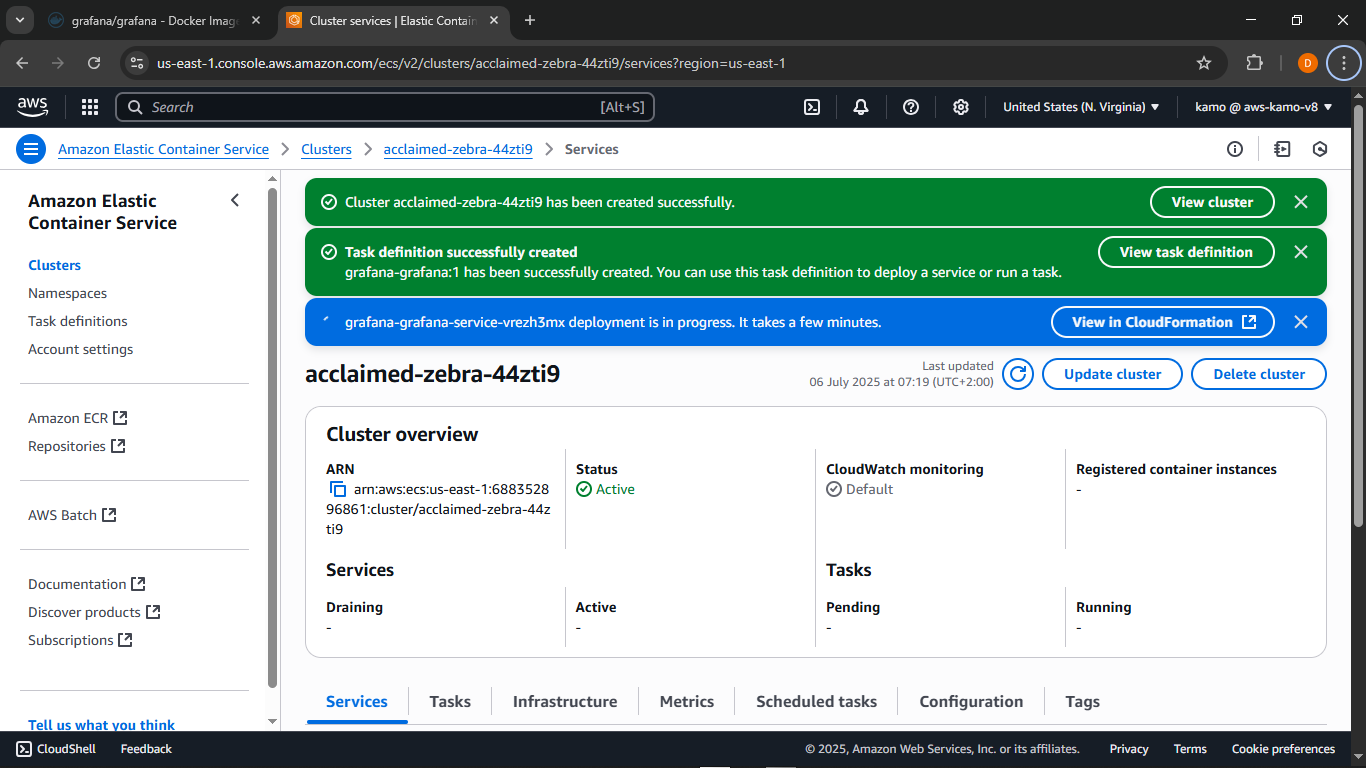This screenshot has height=768, width=1366.
Task: Dismiss the cluster created success banner
Action: pos(1301,201)
